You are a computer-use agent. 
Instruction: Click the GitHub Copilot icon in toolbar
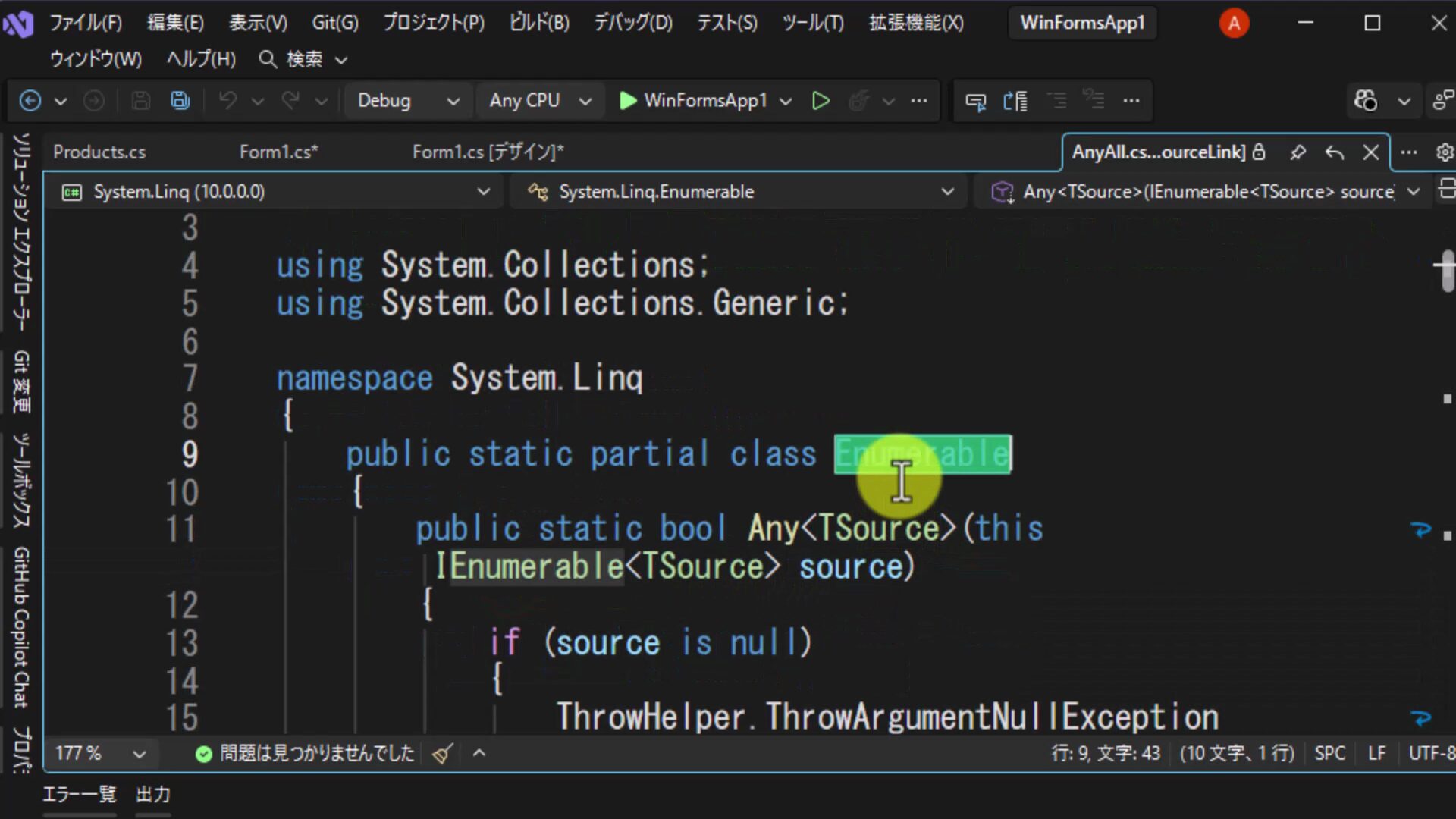[x=1366, y=100]
